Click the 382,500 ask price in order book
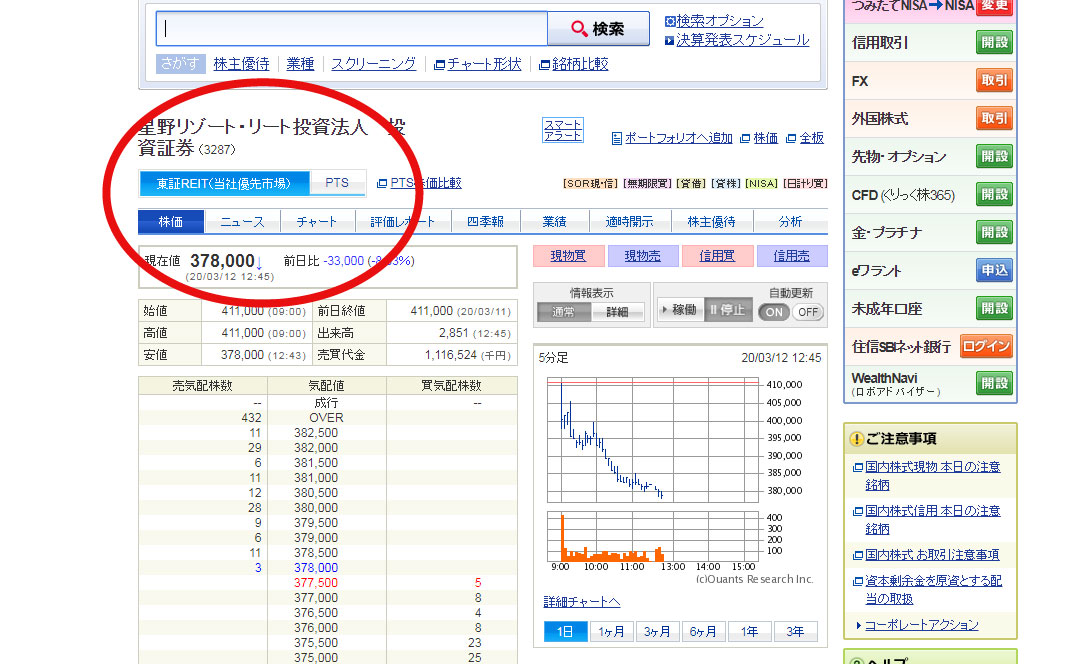Image resolution: width=1085 pixels, height=664 pixels. click(x=316, y=433)
